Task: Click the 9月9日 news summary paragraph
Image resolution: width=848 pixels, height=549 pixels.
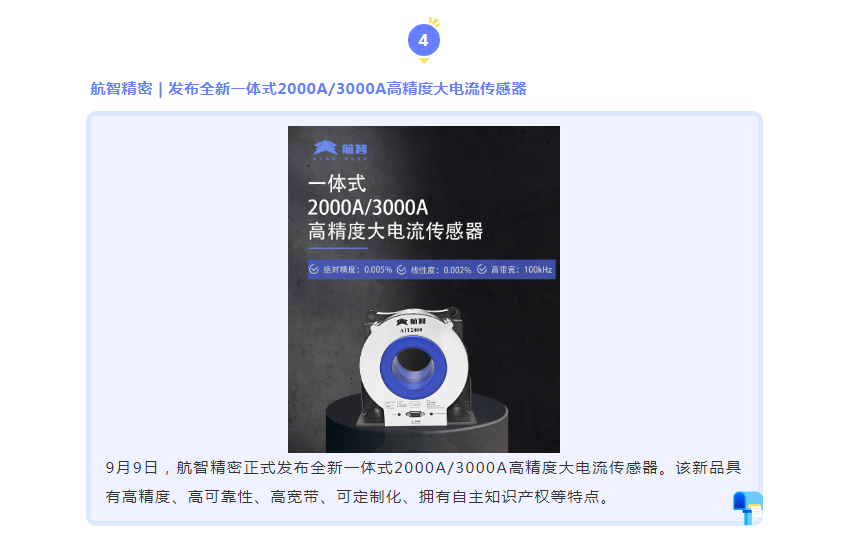Action: click(x=423, y=482)
